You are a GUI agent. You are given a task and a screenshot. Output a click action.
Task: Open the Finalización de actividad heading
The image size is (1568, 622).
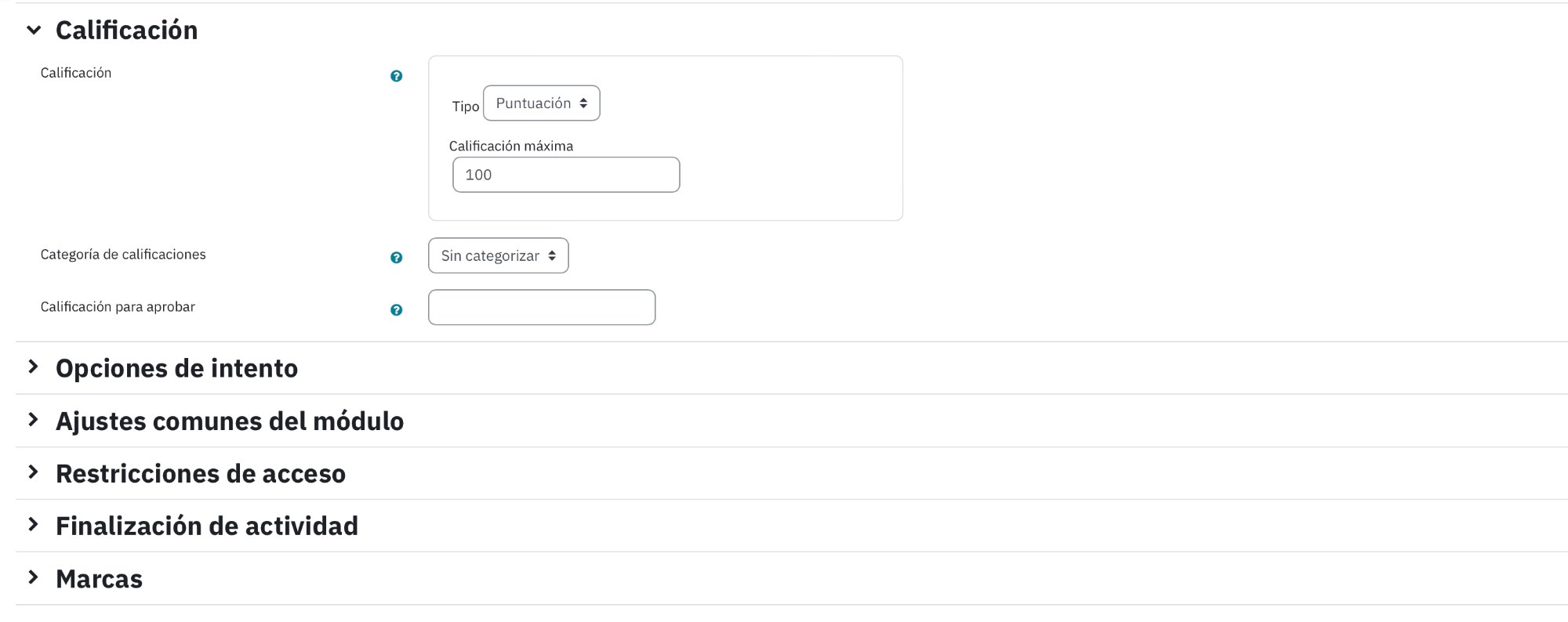[207, 526]
